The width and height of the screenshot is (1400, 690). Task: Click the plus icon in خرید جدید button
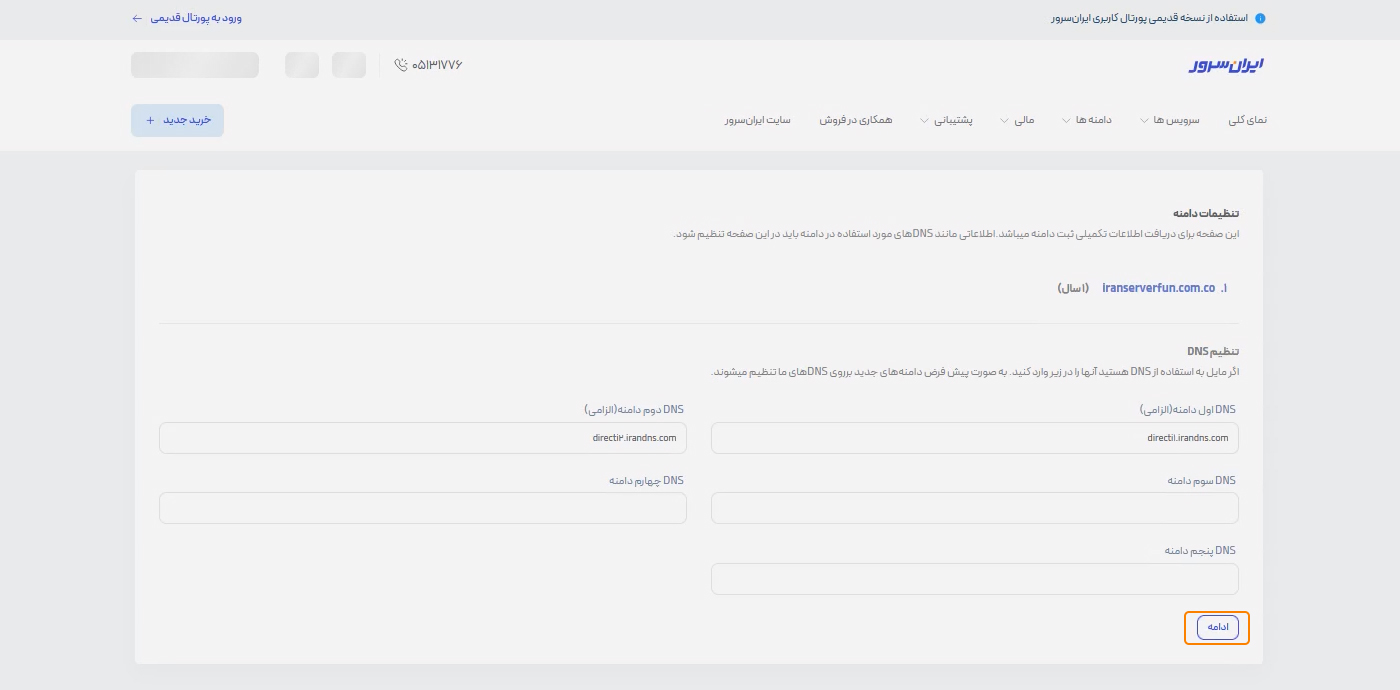(150, 120)
